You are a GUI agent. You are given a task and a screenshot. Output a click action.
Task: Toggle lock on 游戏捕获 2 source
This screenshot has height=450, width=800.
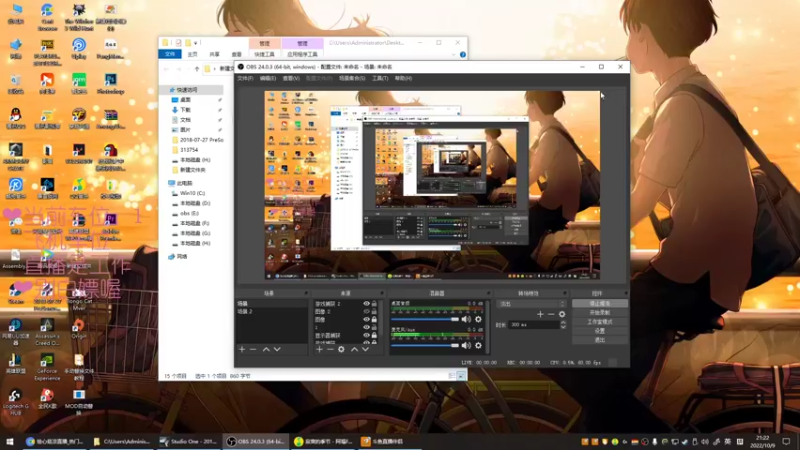374,304
